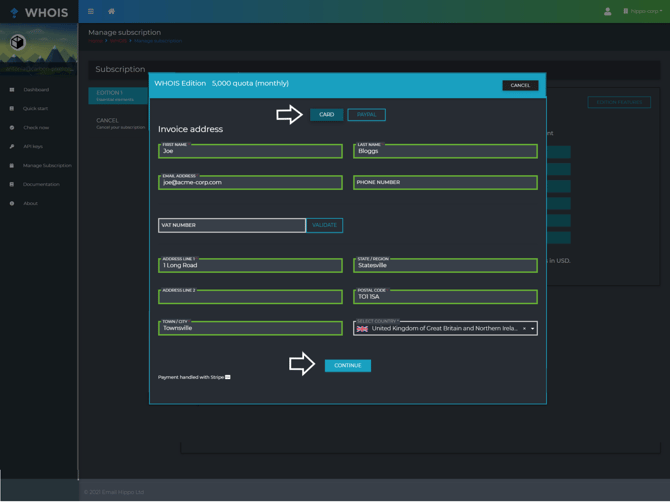Open Check now in the sidebar
670x502 pixels.
click(x=36, y=128)
